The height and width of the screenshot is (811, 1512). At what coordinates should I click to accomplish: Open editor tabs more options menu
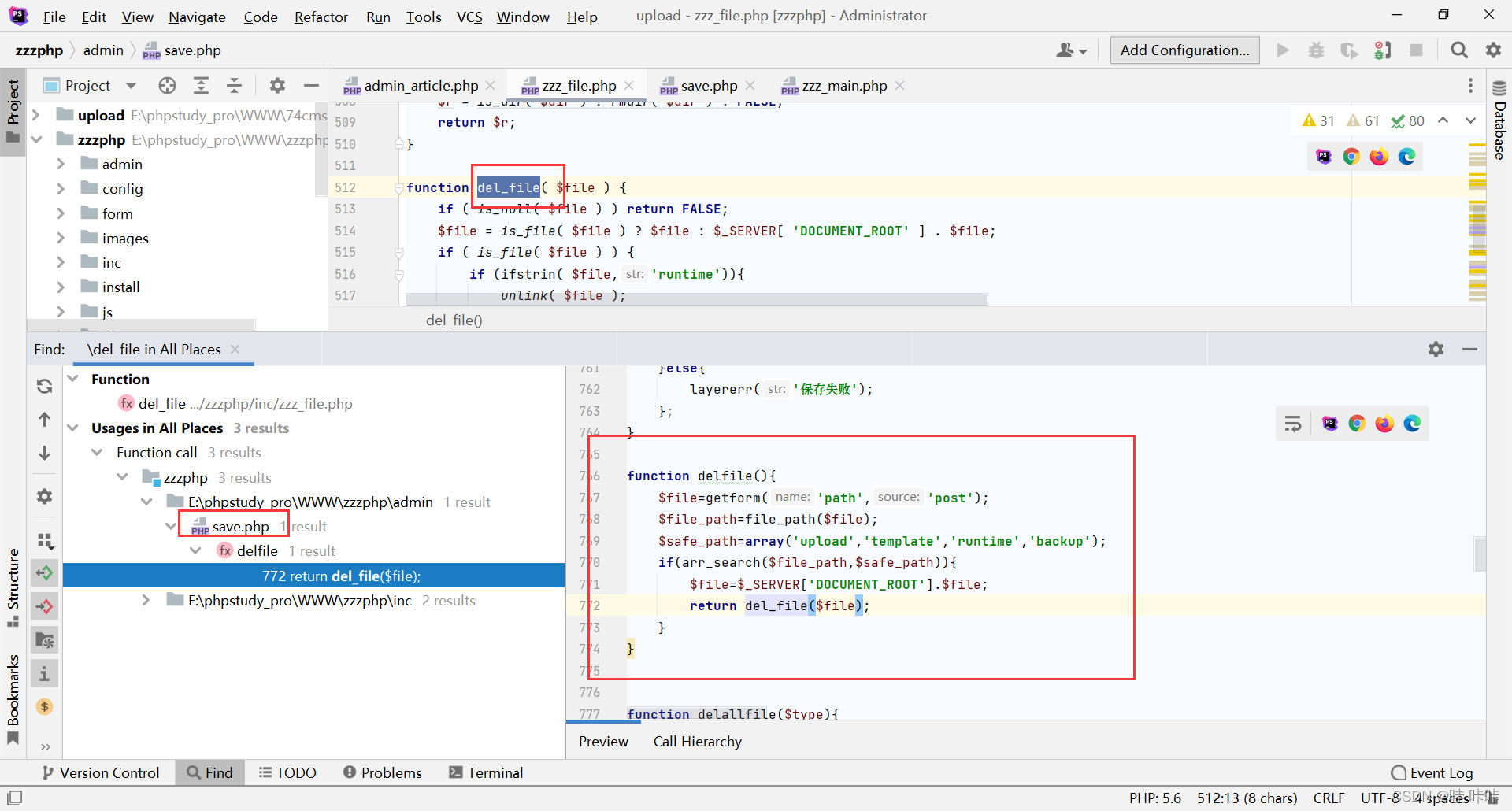pyautogui.click(x=1470, y=85)
